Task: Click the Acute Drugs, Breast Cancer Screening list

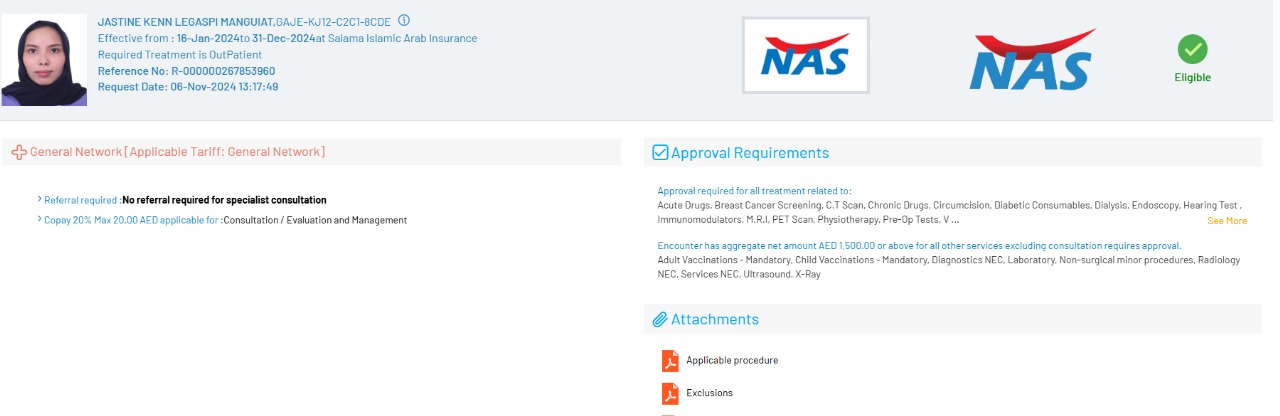Action: pyautogui.click(x=948, y=211)
